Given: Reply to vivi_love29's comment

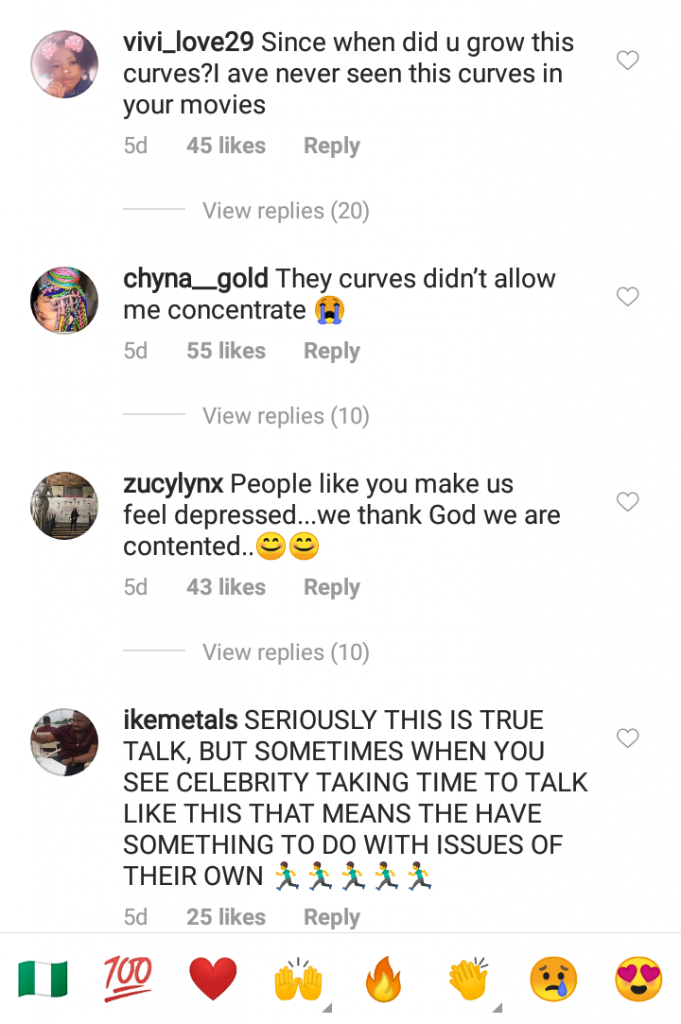Looking at the screenshot, I should point(331,146).
